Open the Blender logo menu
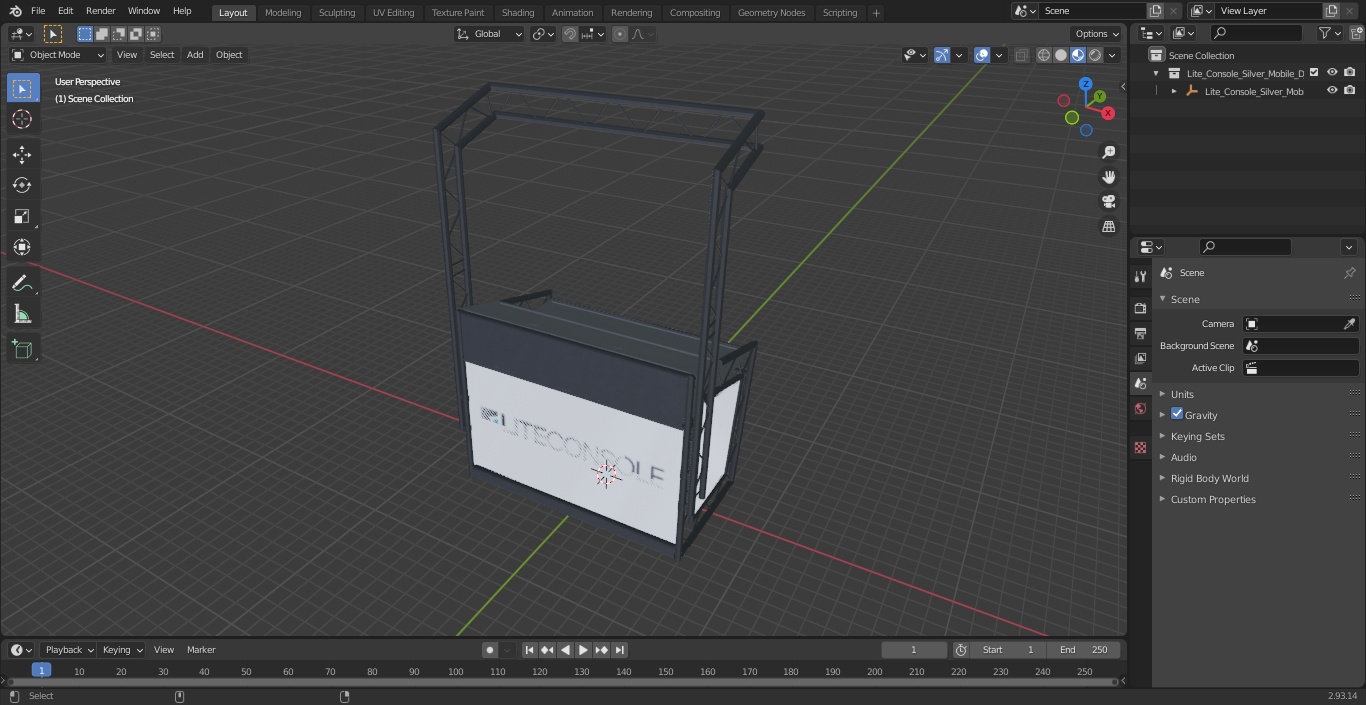The image size is (1366, 705). coord(15,11)
